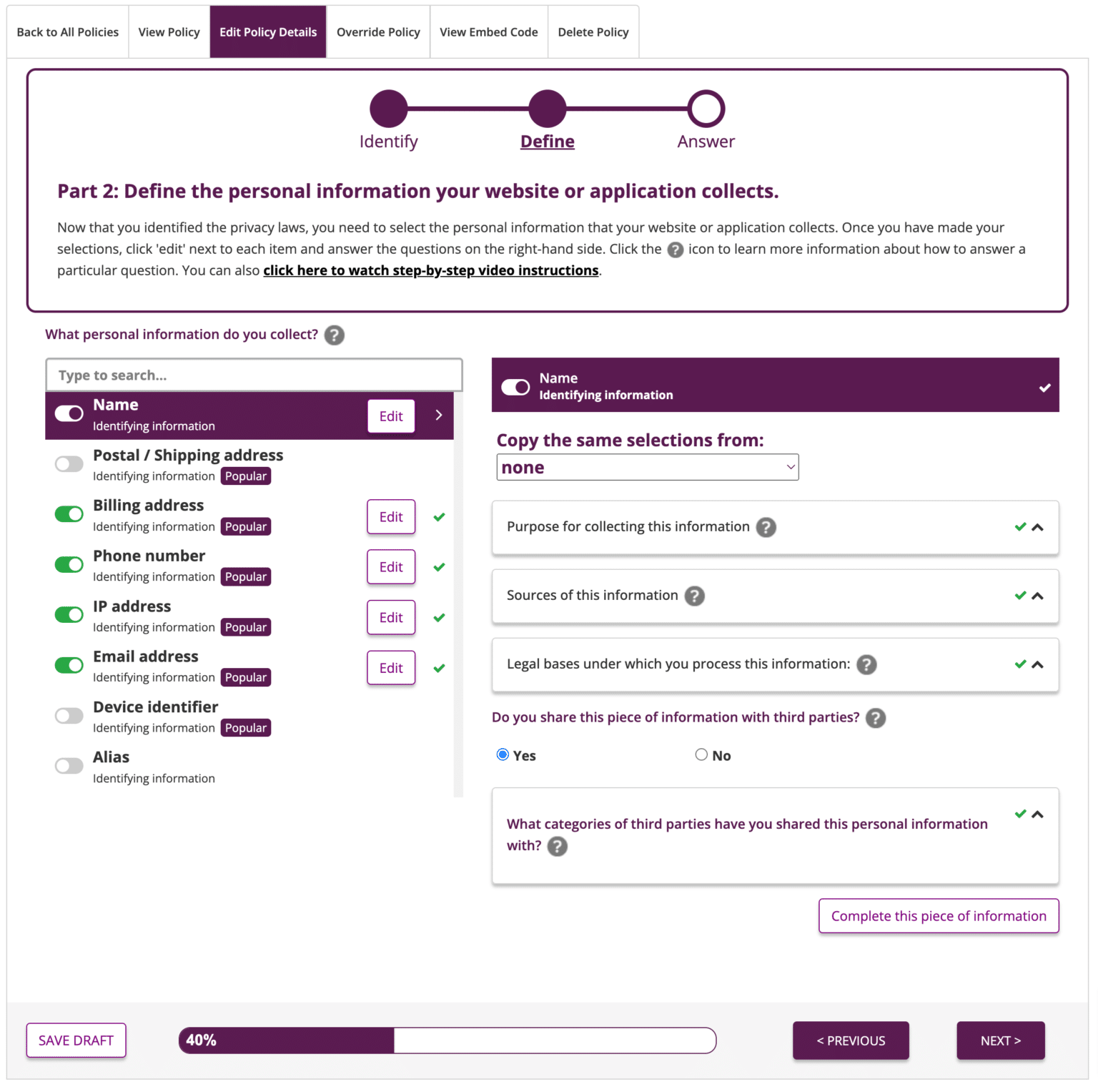Click the 40% progress bar

(447, 1041)
